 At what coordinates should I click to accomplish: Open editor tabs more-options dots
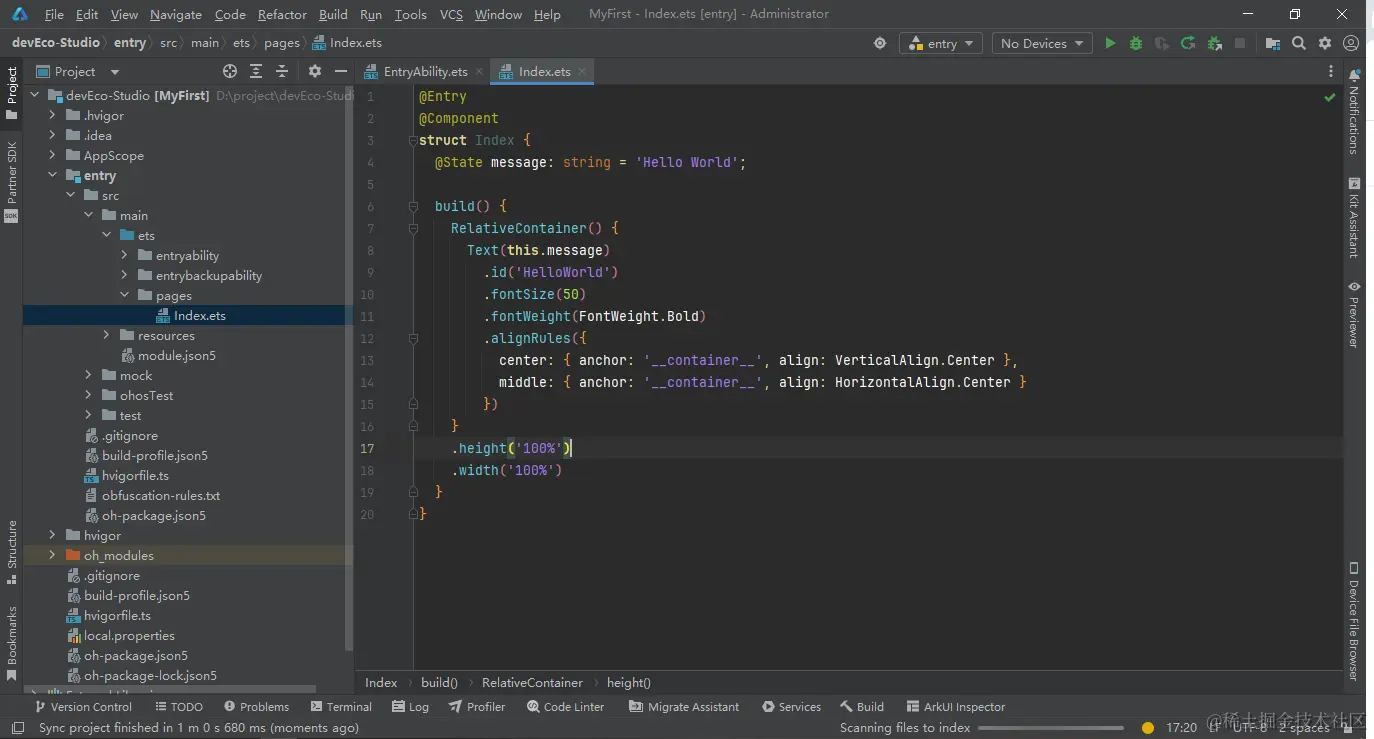click(x=1330, y=71)
